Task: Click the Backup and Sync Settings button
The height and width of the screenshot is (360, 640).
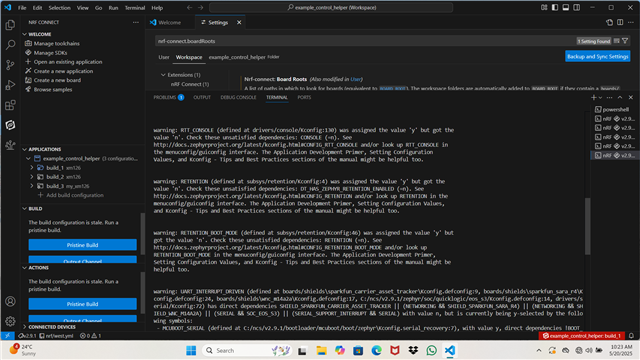Action: pos(598,56)
